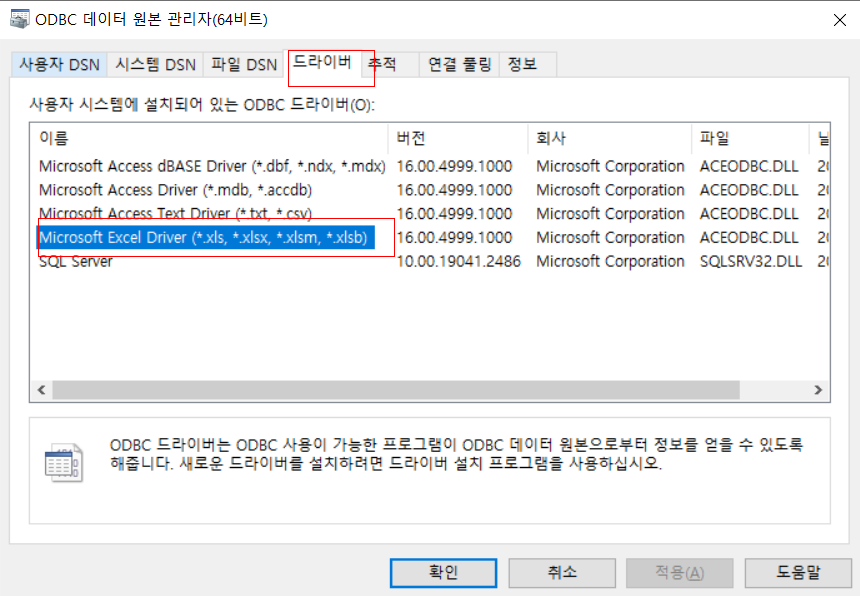Click version 16.00.4999.1000 in dBASE Driver row
This screenshot has height=596, width=860.
coord(454,166)
